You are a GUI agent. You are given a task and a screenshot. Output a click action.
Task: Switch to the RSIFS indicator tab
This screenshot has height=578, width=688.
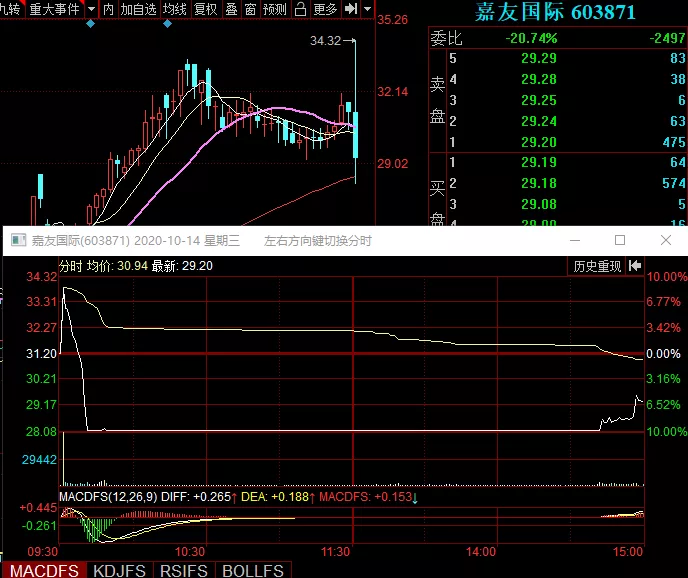[x=183, y=571]
